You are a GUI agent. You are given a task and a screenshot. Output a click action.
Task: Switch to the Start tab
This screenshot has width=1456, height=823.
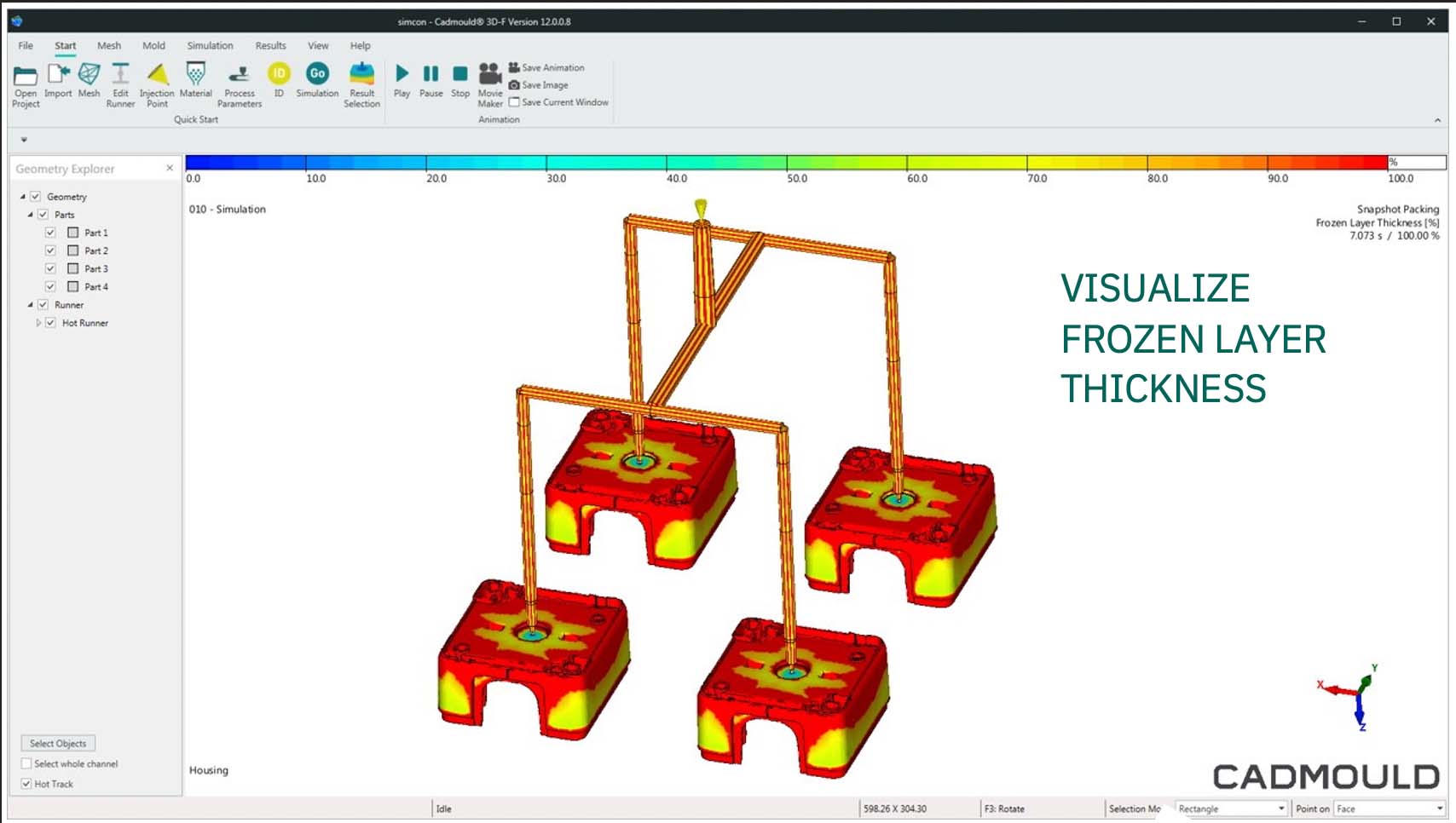coord(66,46)
